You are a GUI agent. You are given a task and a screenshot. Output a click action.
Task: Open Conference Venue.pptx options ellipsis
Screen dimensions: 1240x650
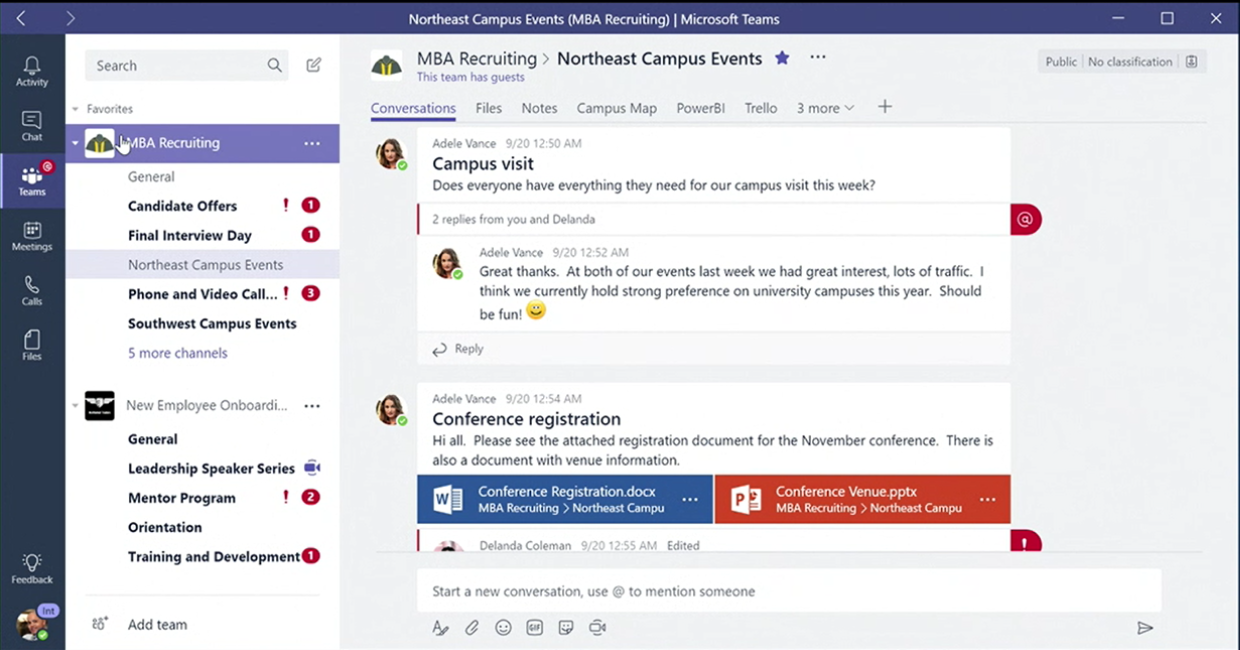pos(988,499)
